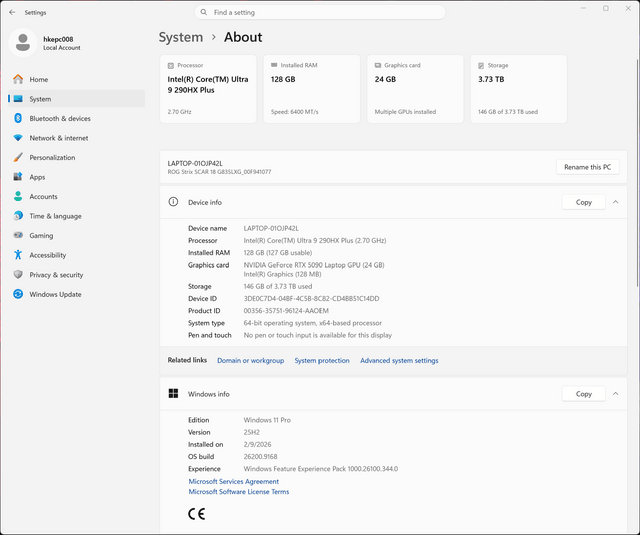This screenshot has width=640, height=535.
Task: Click Rename this PC button
Action: click(x=587, y=167)
